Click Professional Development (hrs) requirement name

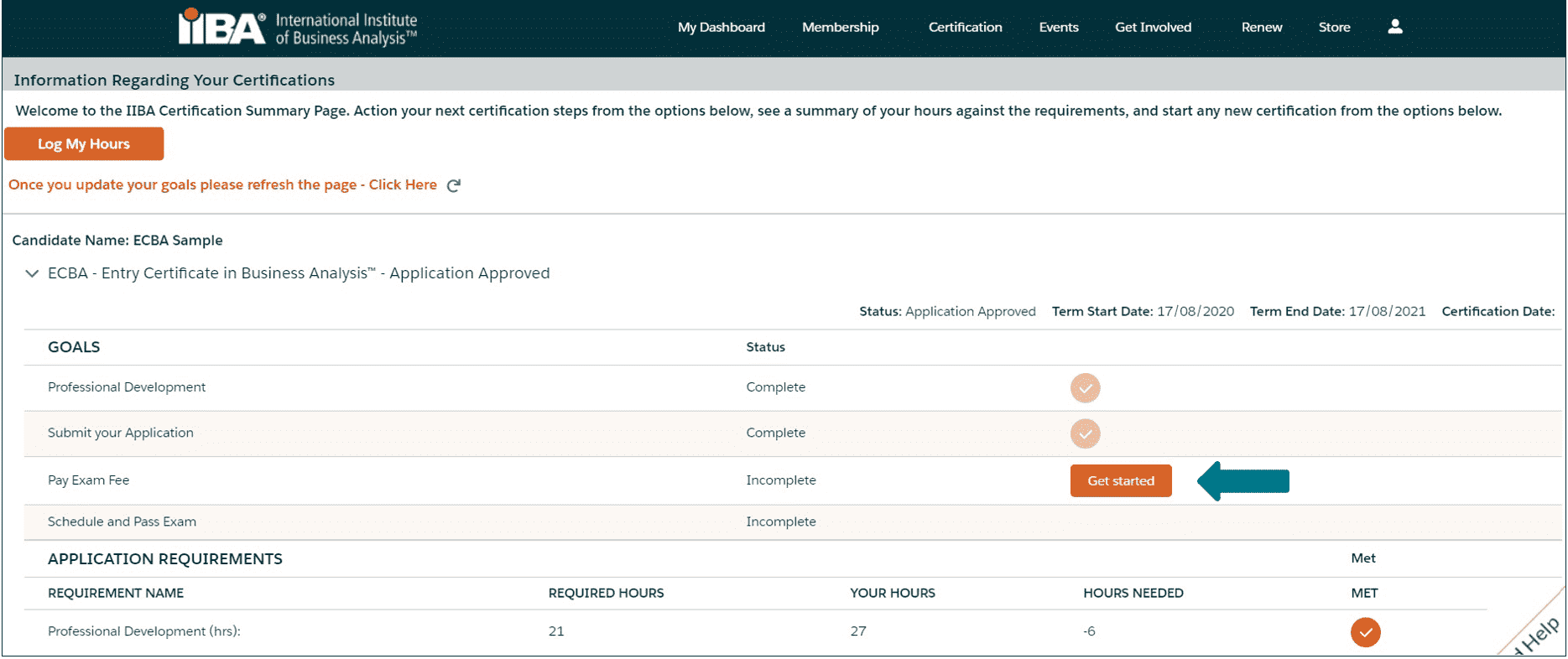[x=144, y=631]
